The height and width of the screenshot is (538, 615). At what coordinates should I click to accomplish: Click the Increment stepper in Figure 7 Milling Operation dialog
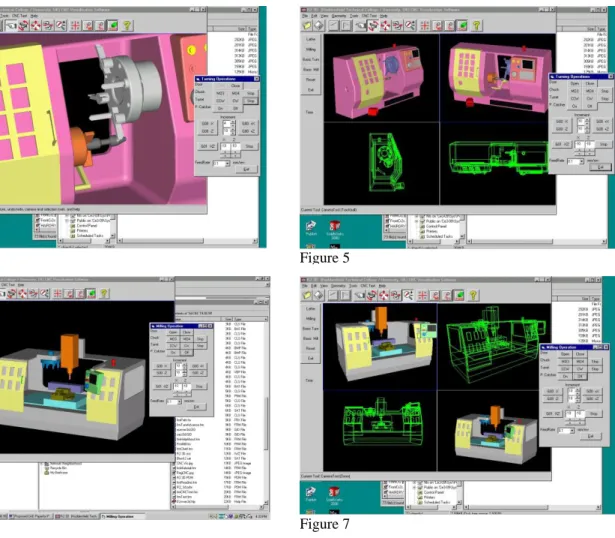click(x=577, y=391)
